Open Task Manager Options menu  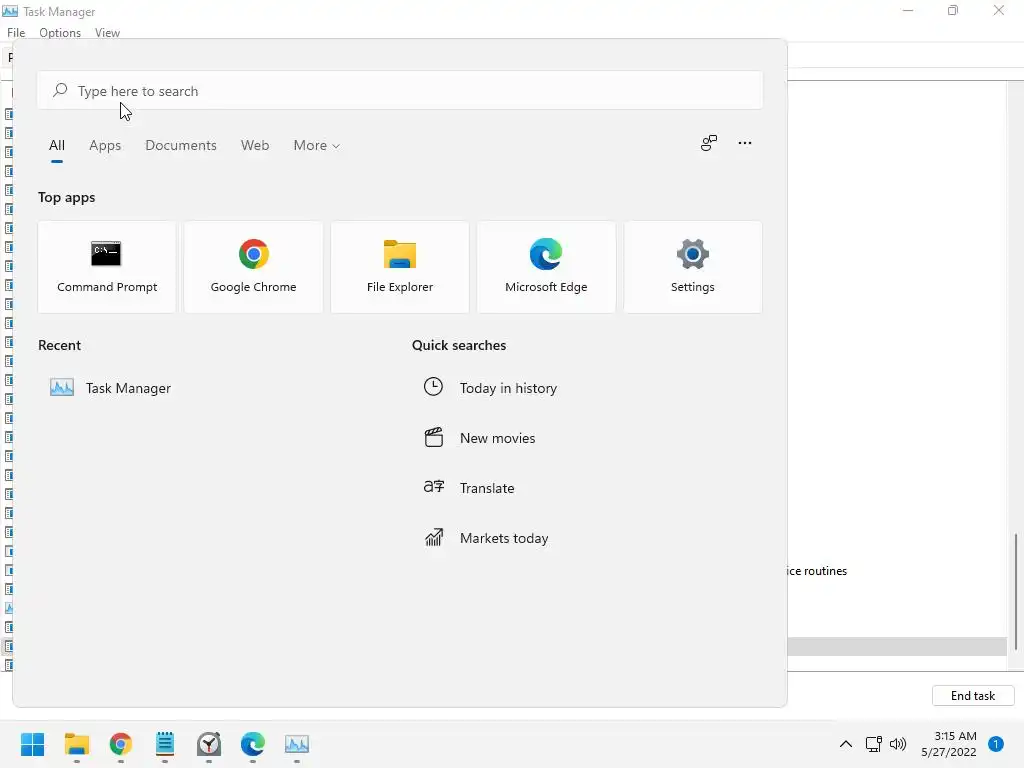tap(60, 33)
